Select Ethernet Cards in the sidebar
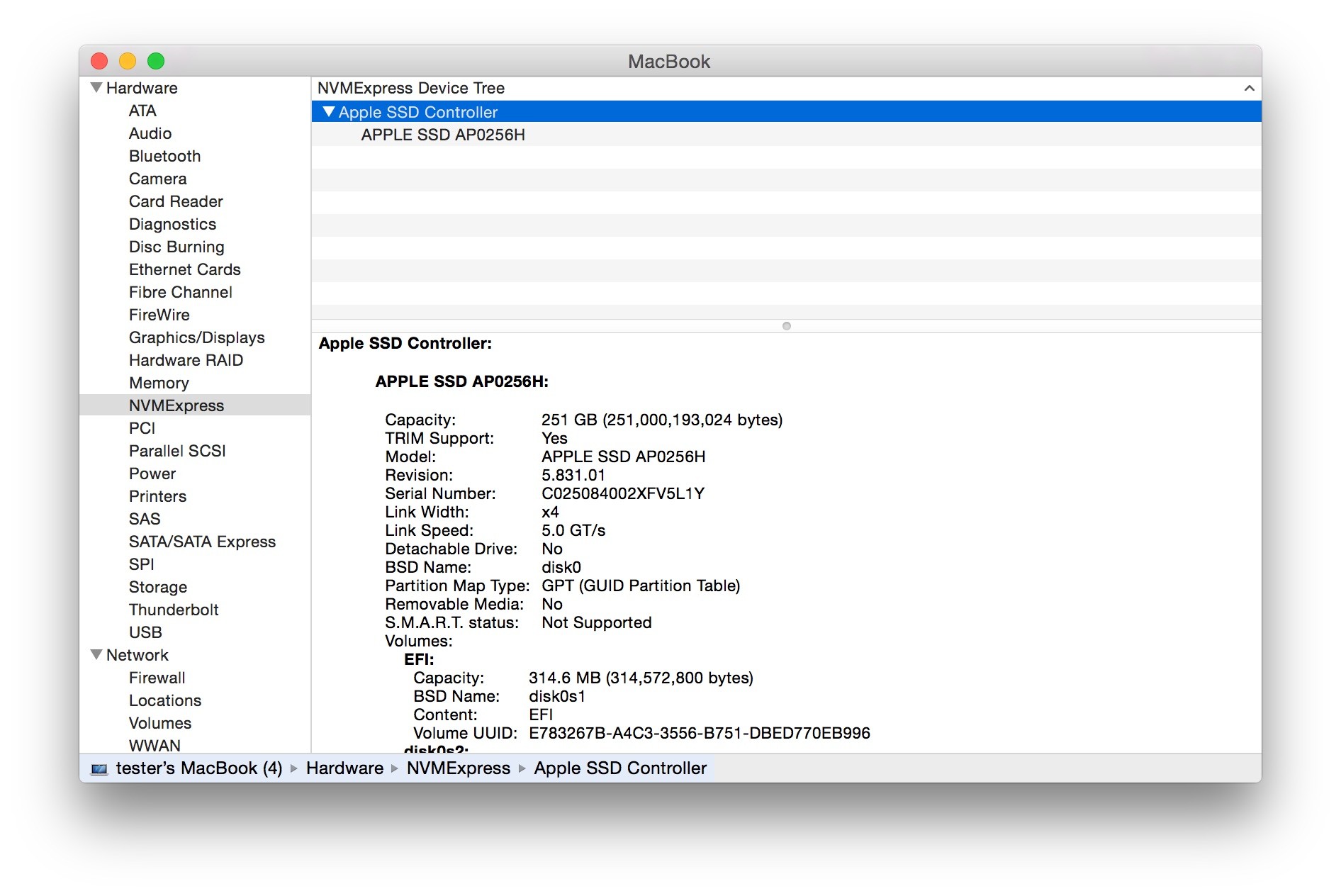This screenshot has width=1341, height=896. 185,269
